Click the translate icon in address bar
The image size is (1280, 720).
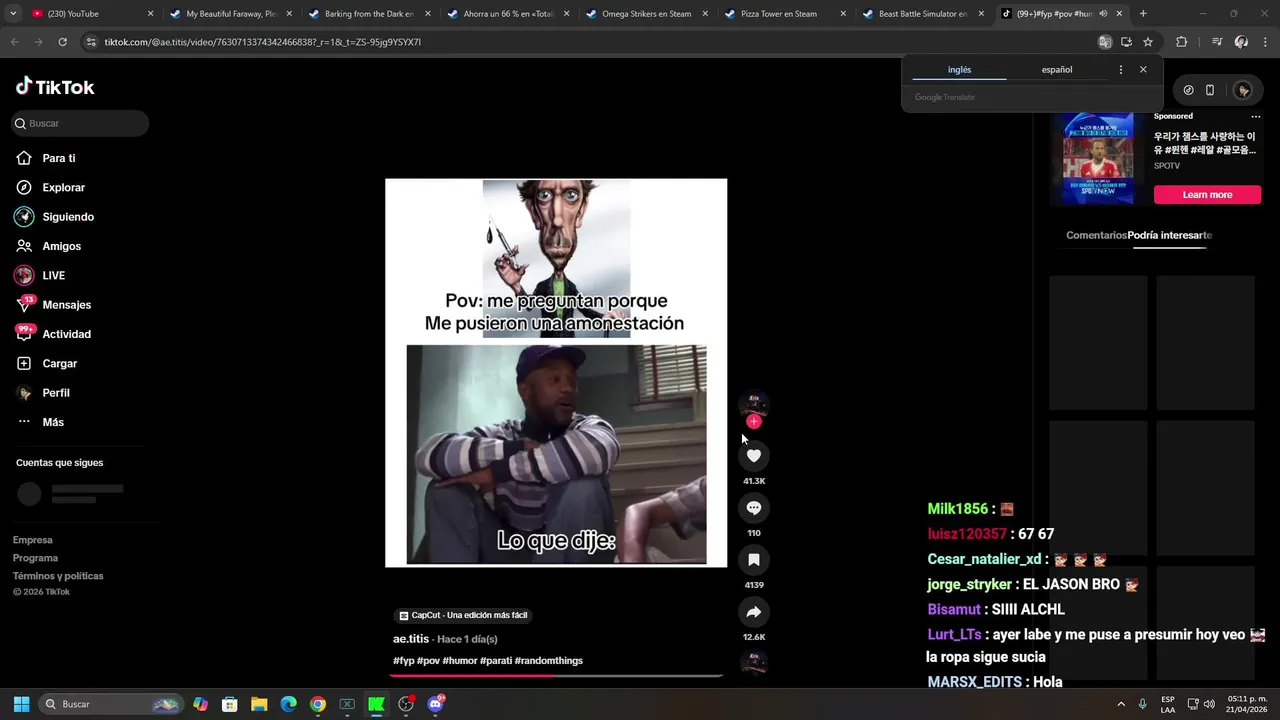(x=1105, y=42)
